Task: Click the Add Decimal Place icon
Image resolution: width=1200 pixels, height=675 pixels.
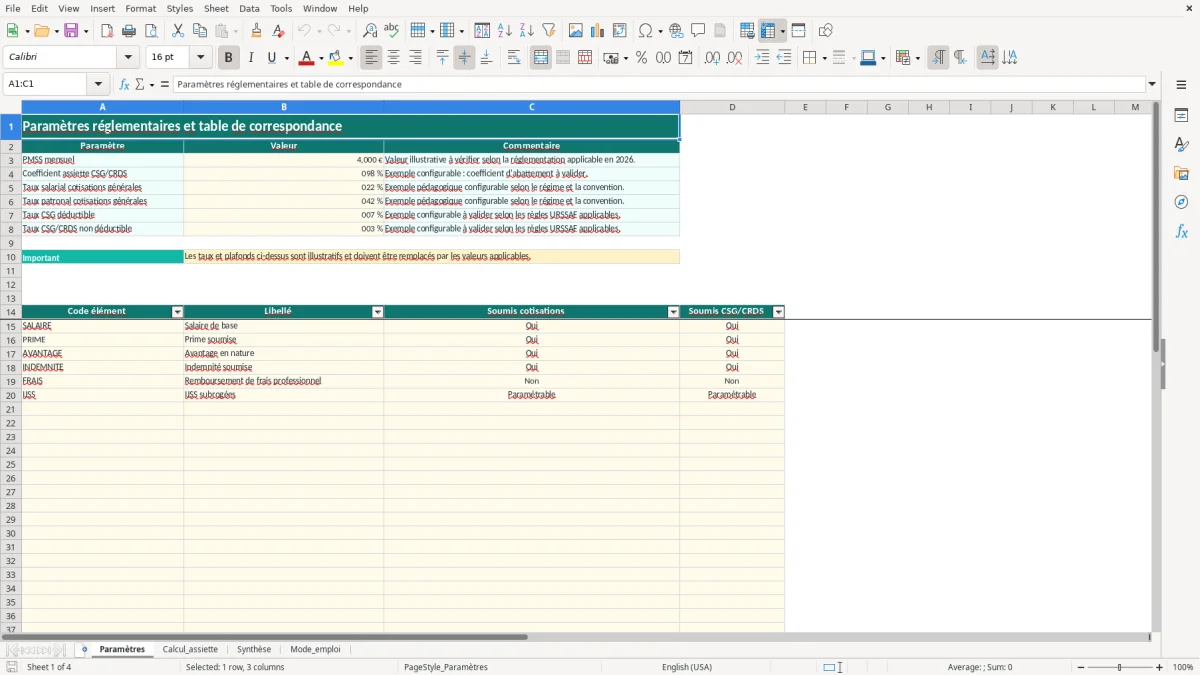Action: click(x=712, y=58)
